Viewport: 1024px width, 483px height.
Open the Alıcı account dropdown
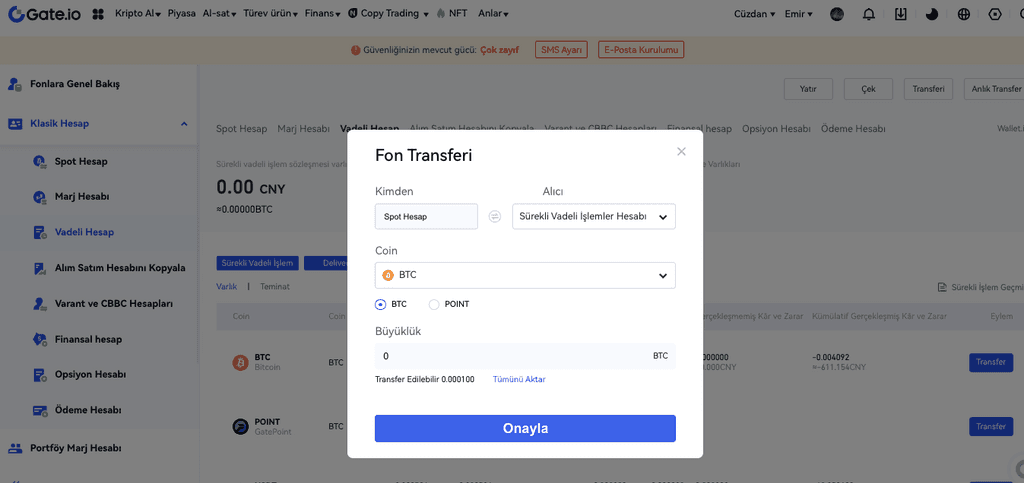point(593,216)
